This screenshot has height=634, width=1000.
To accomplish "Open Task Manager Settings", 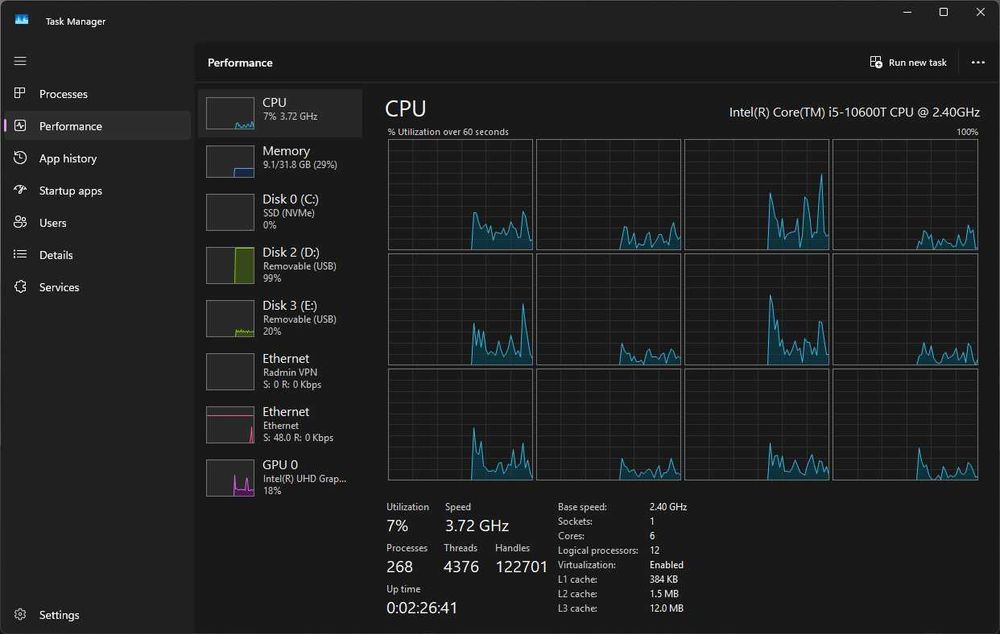I will point(98,615).
